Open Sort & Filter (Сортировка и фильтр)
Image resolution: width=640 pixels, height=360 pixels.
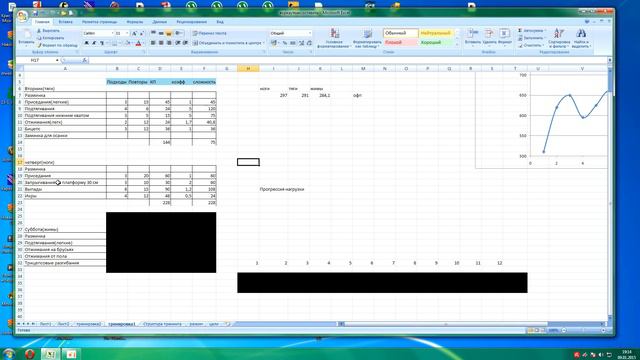tap(559, 38)
